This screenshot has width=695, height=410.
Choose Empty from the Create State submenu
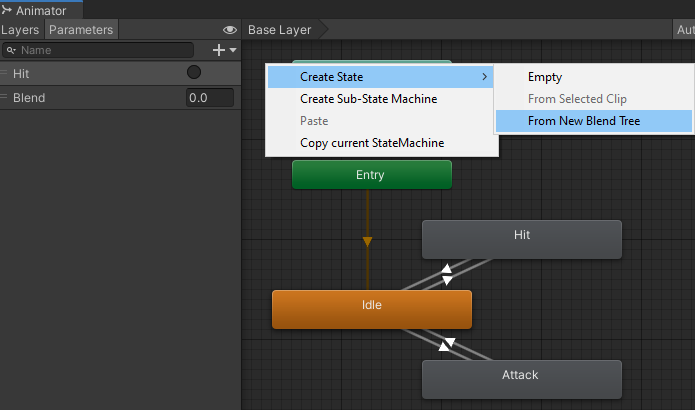click(x=545, y=77)
